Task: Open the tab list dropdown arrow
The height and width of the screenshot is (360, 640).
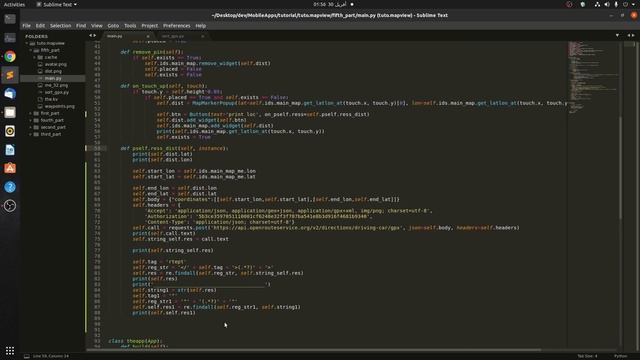Action: point(617,36)
